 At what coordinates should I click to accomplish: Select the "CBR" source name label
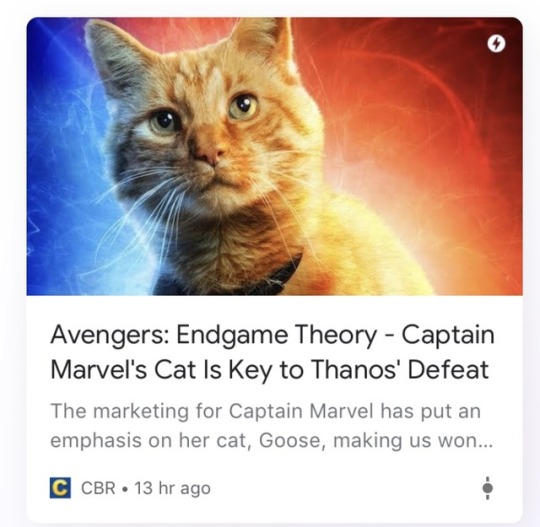click(x=98, y=488)
